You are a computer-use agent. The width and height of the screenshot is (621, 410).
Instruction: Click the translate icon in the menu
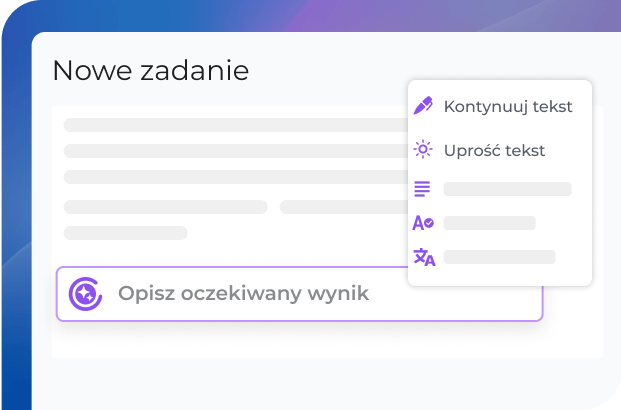[424, 257]
